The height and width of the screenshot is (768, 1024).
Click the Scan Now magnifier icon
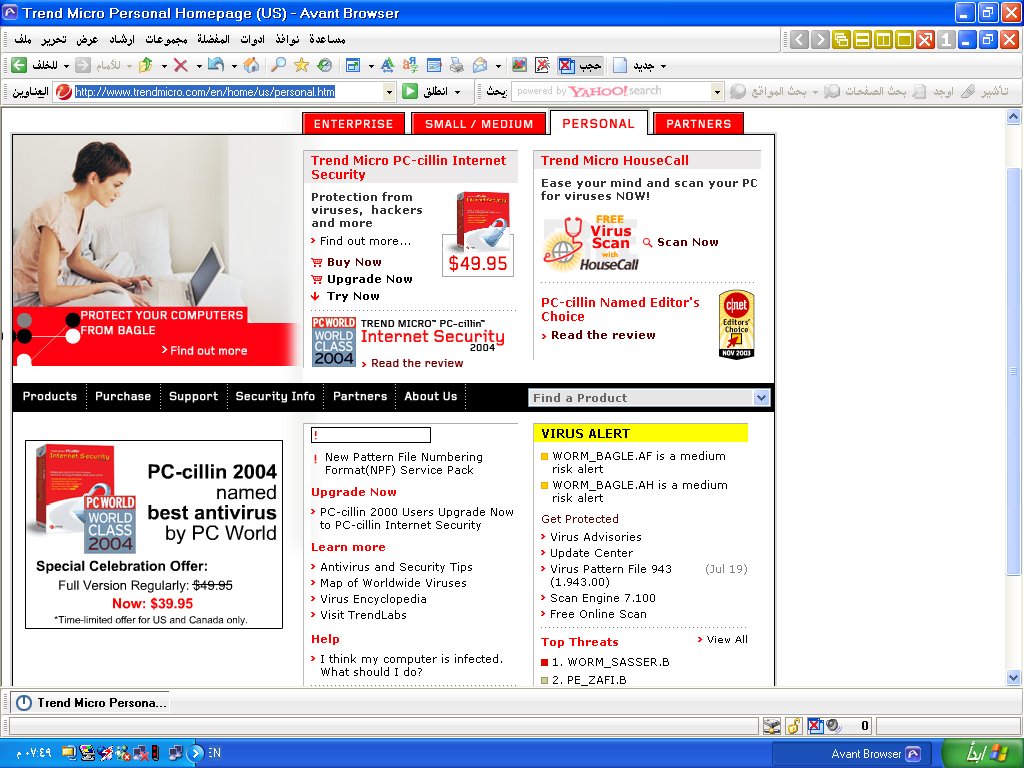pos(647,242)
